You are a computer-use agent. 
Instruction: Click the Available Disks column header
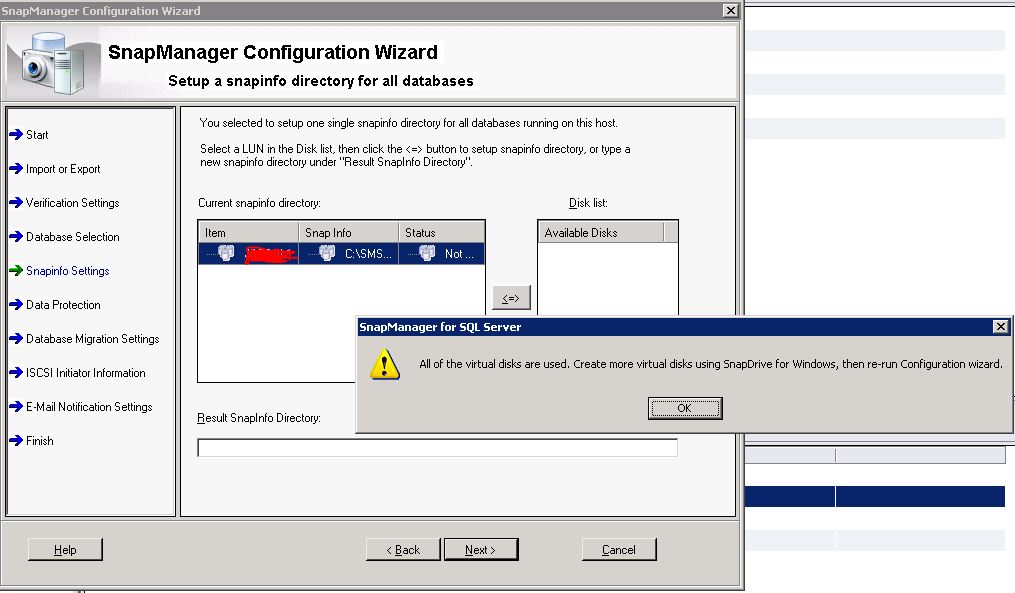tap(601, 232)
